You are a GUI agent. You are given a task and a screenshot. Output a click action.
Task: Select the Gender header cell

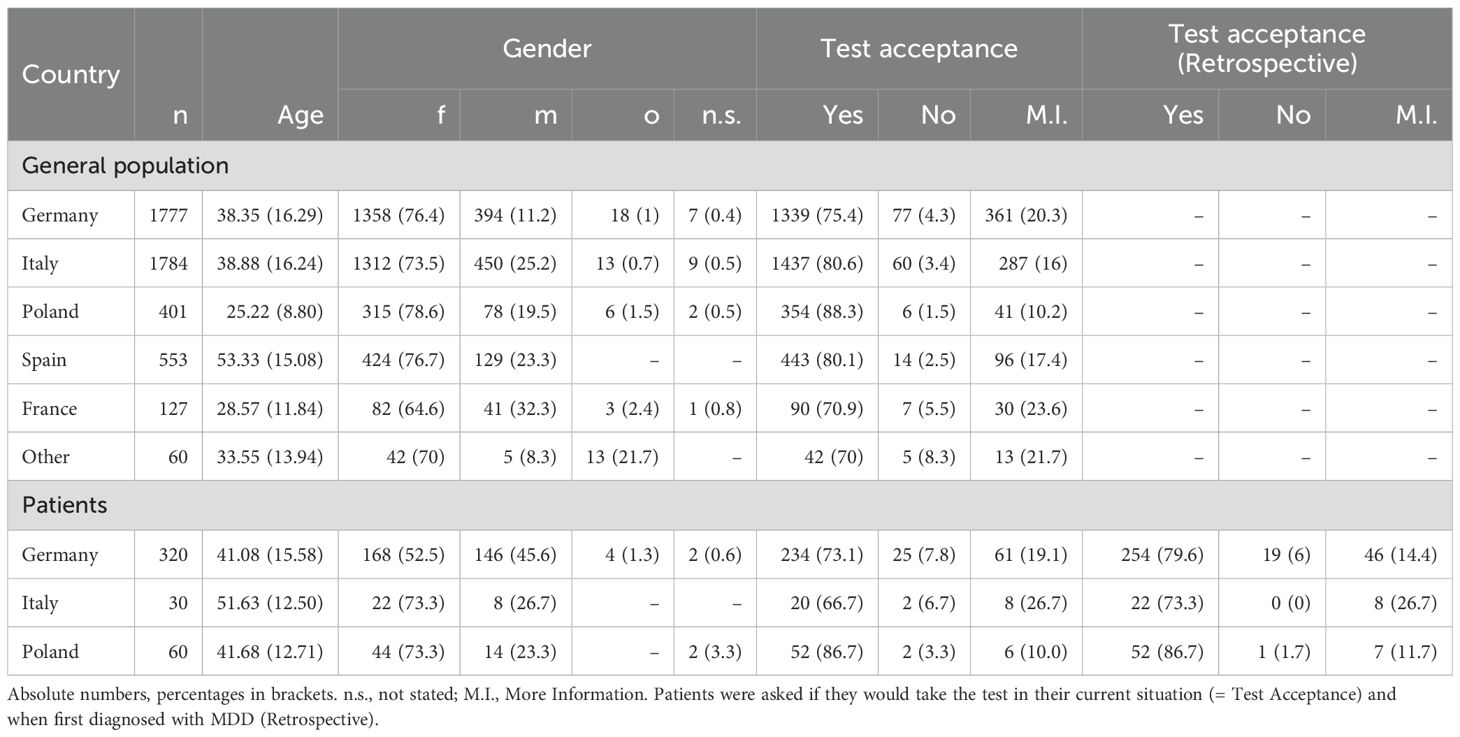(x=546, y=48)
